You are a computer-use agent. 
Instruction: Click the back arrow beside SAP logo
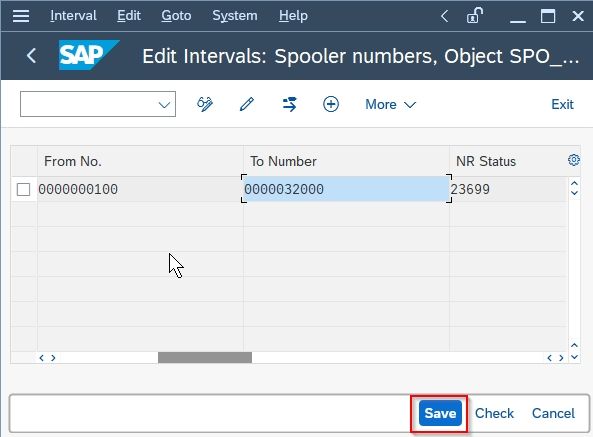[32, 56]
